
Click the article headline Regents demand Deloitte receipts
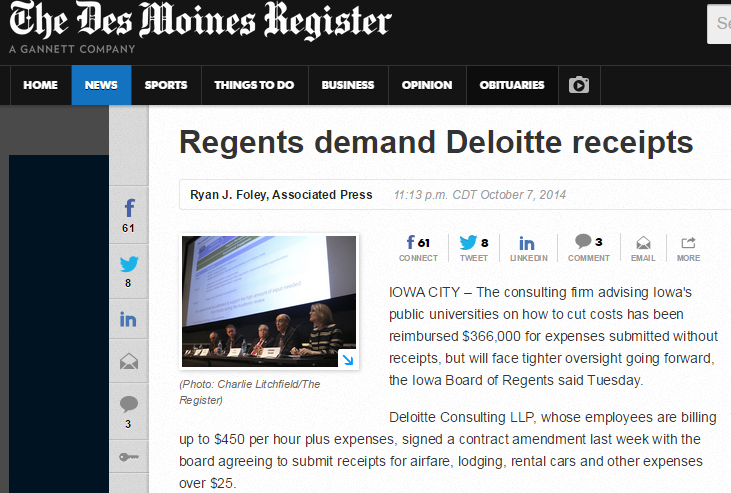tap(436, 142)
